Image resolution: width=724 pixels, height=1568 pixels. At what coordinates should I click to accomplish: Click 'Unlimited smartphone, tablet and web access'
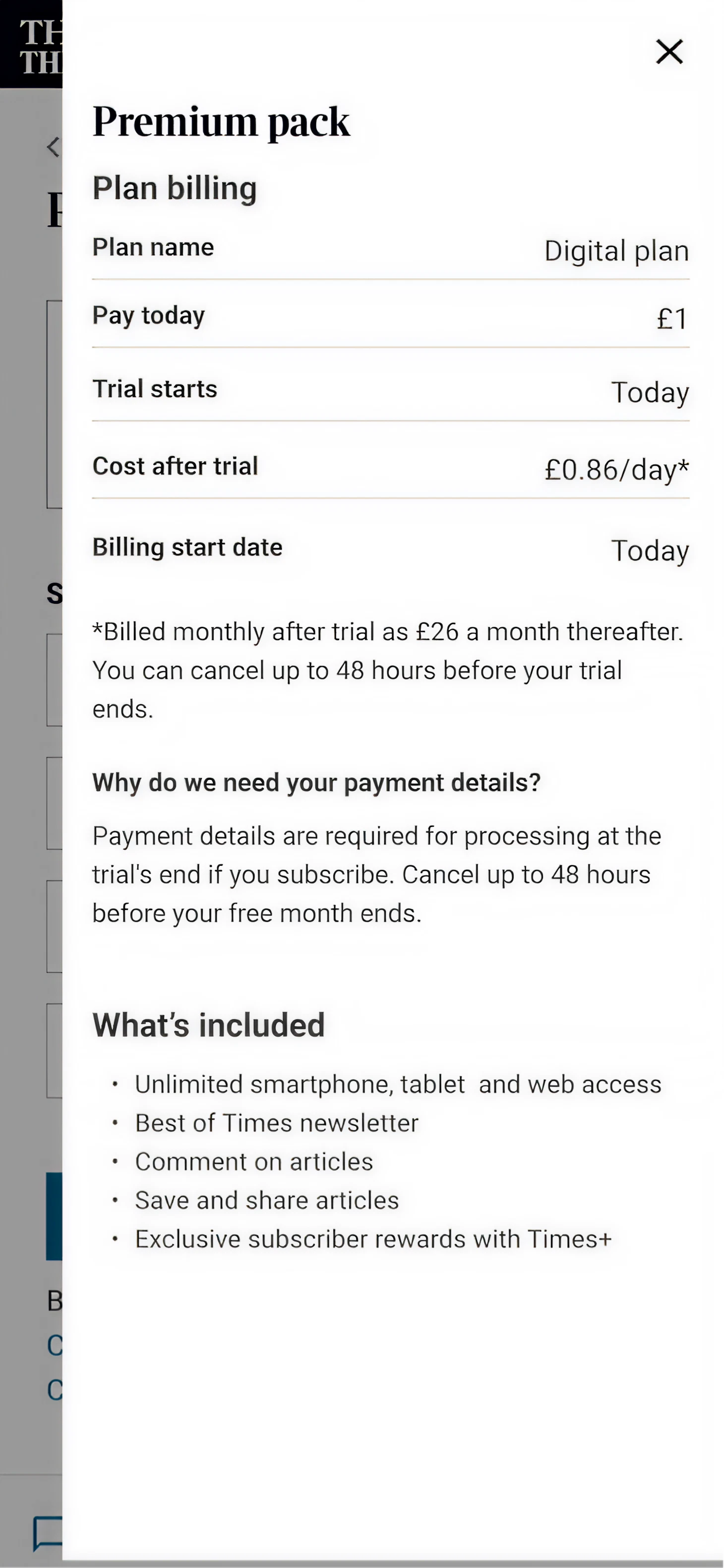point(398,1084)
